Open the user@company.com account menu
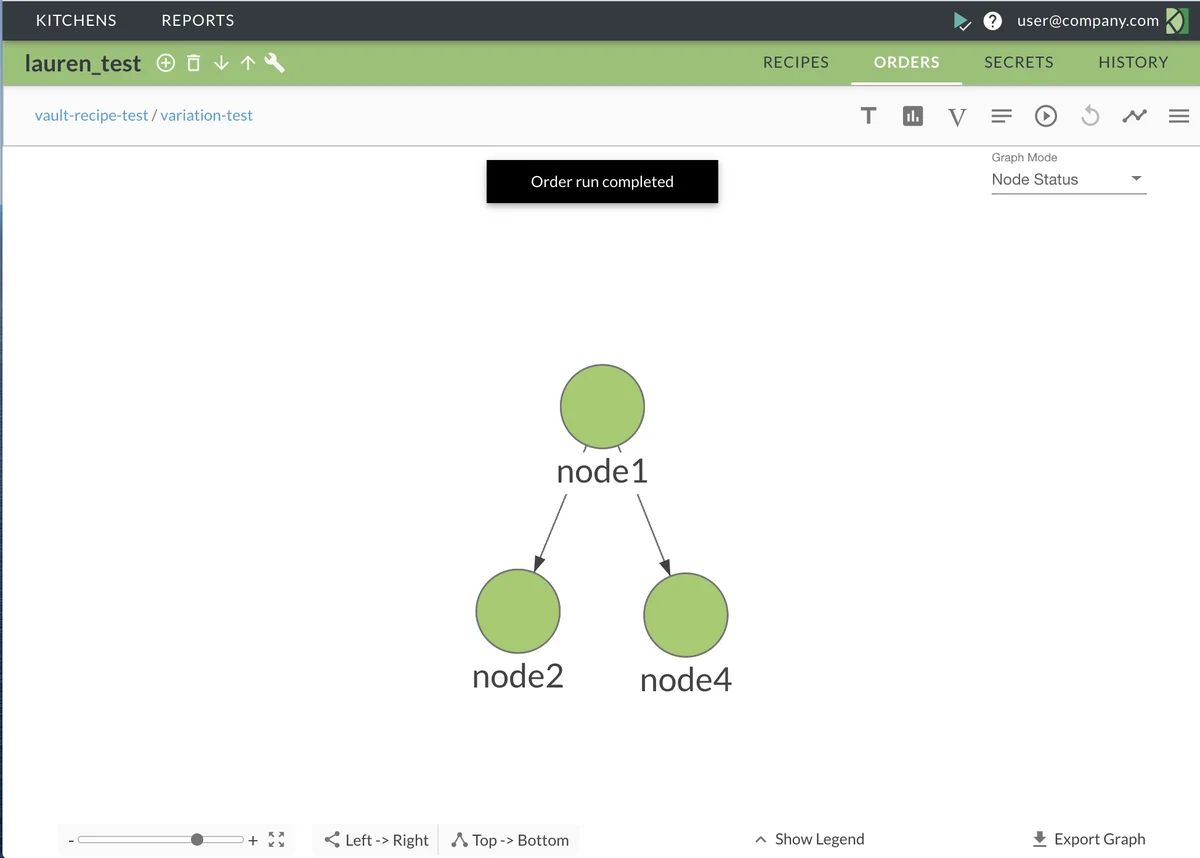 click(x=1087, y=21)
